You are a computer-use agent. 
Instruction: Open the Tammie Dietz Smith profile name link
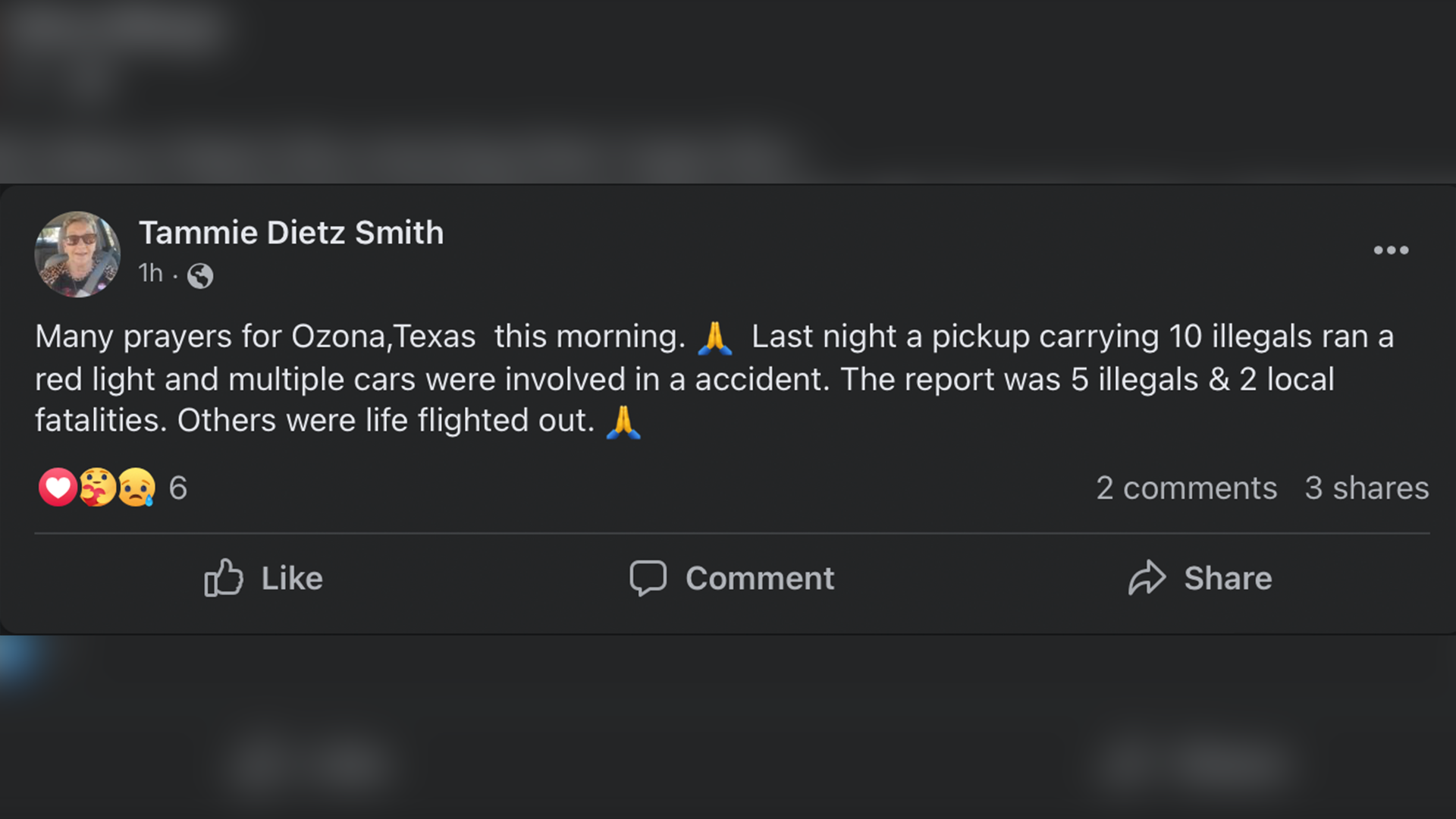tap(291, 233)
